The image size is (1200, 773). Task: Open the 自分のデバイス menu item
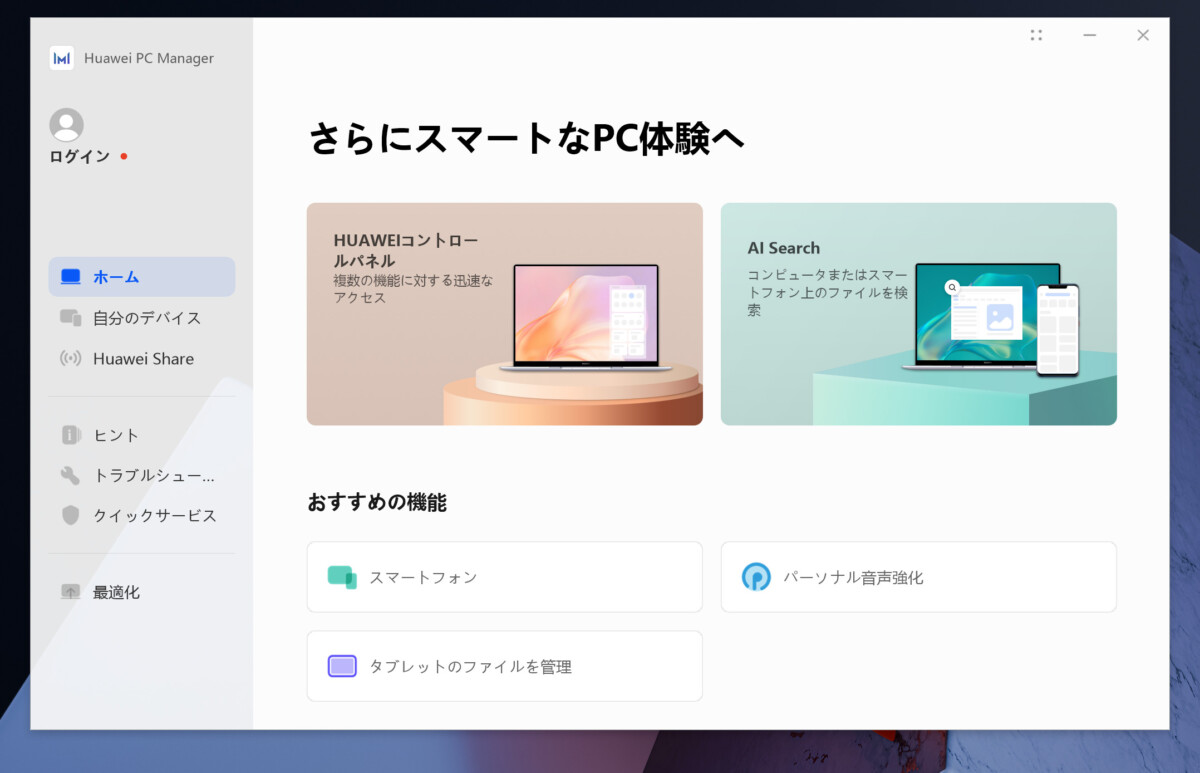pyautogui.click(x=142, y=318)
